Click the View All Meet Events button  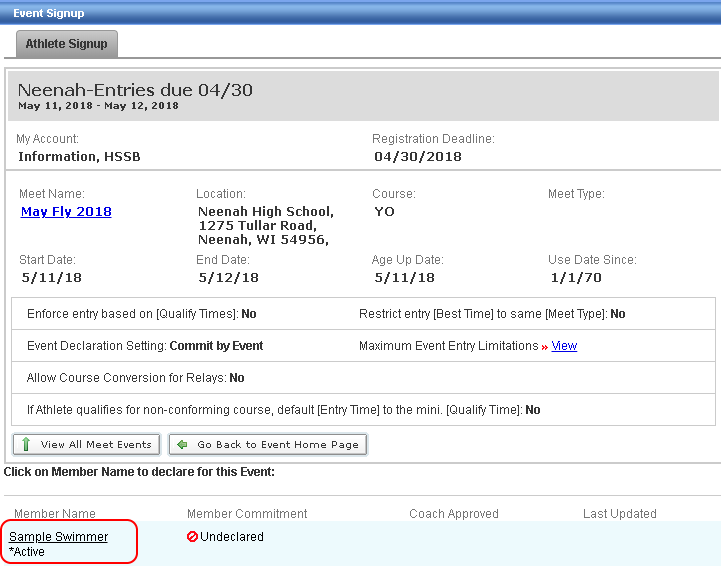tap(87, 444)
